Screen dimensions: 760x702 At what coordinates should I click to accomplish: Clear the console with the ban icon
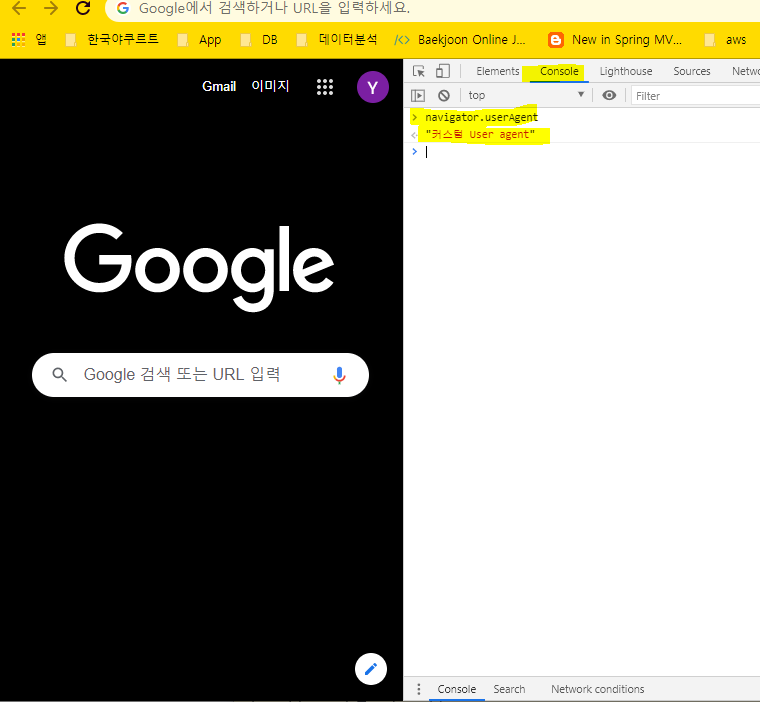(443, 96)
